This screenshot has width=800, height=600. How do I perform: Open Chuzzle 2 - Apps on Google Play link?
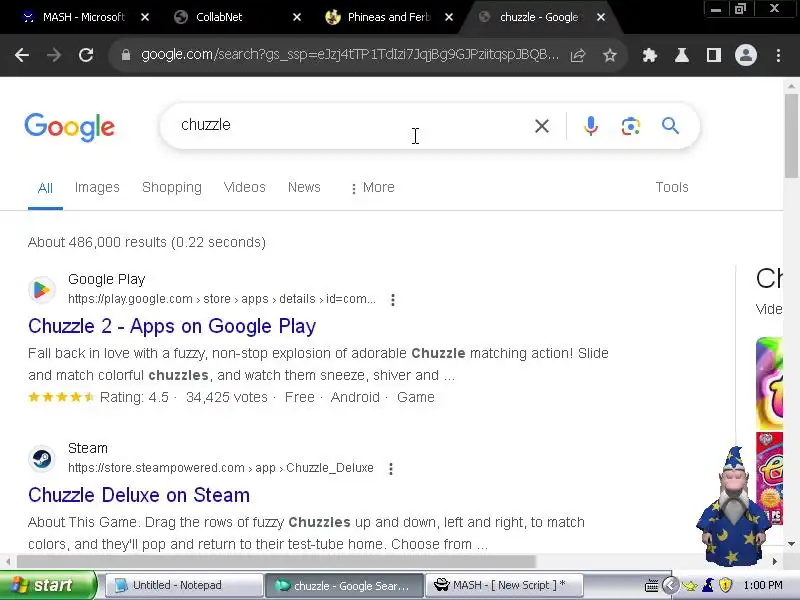tap(172, 326)
